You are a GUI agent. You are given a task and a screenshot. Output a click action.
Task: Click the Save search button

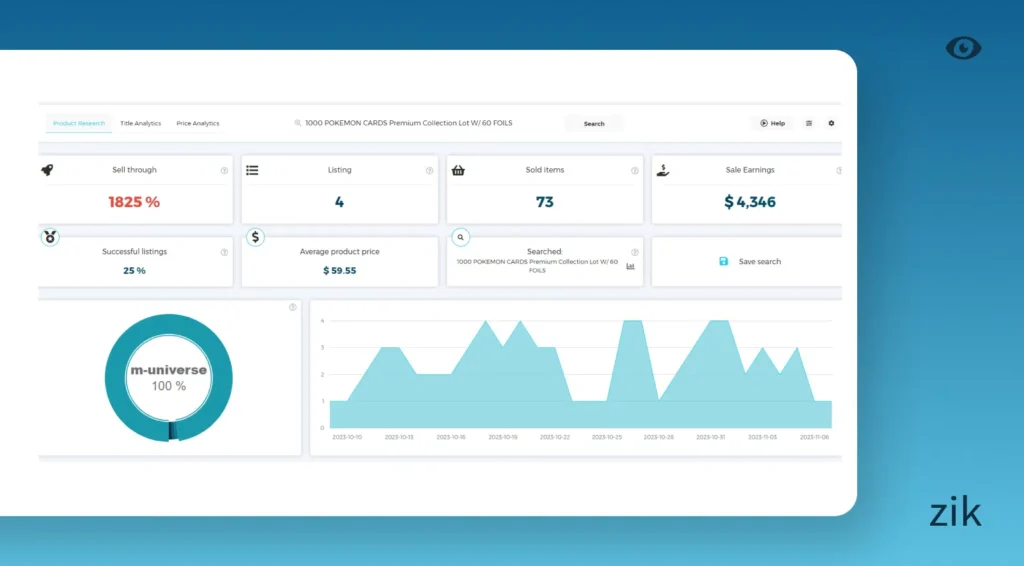pos(751,262)
